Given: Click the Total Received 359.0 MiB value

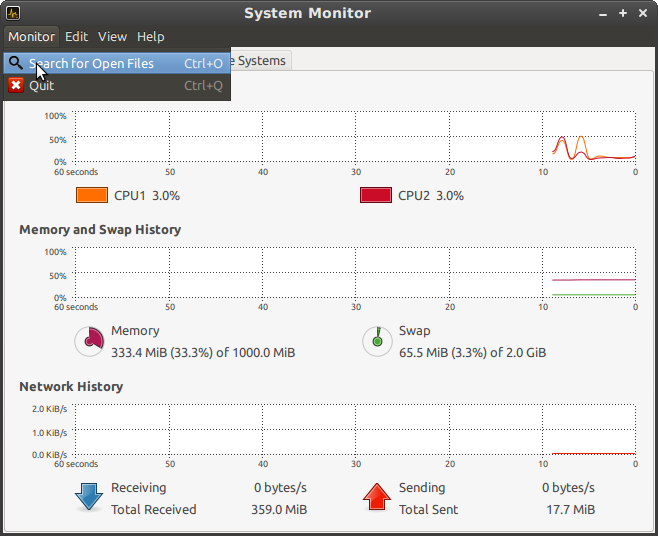Looking at the screenshot, I should (279, 510).
